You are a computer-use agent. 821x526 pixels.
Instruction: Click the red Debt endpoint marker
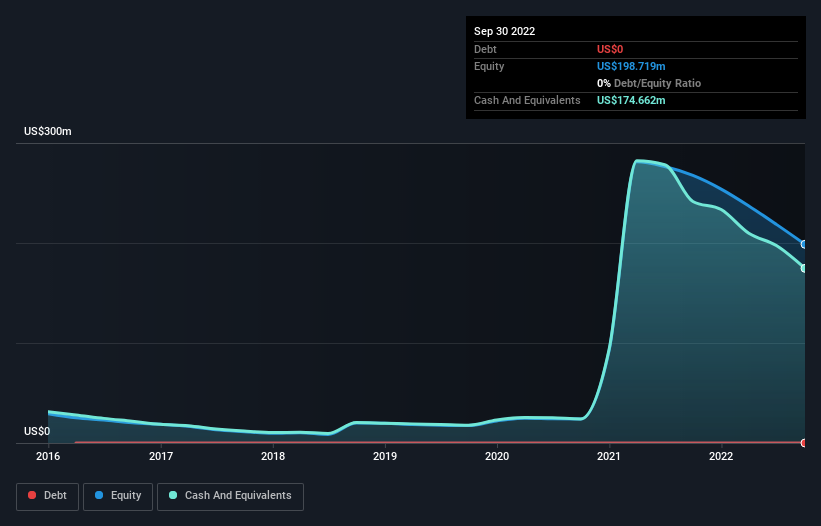[804, 443]
